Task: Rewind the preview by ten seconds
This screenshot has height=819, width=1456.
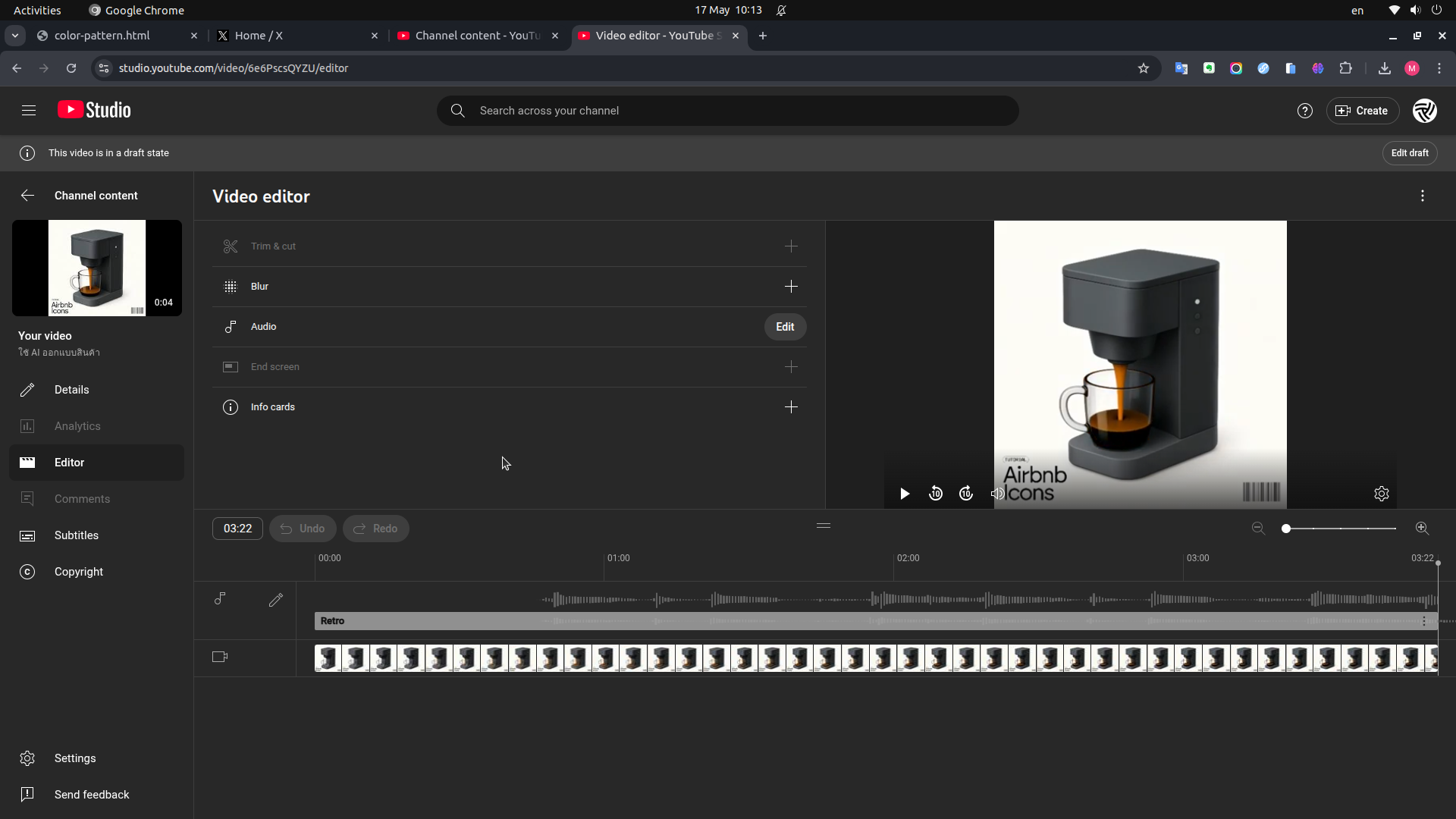Action: [x=936, y=494]
